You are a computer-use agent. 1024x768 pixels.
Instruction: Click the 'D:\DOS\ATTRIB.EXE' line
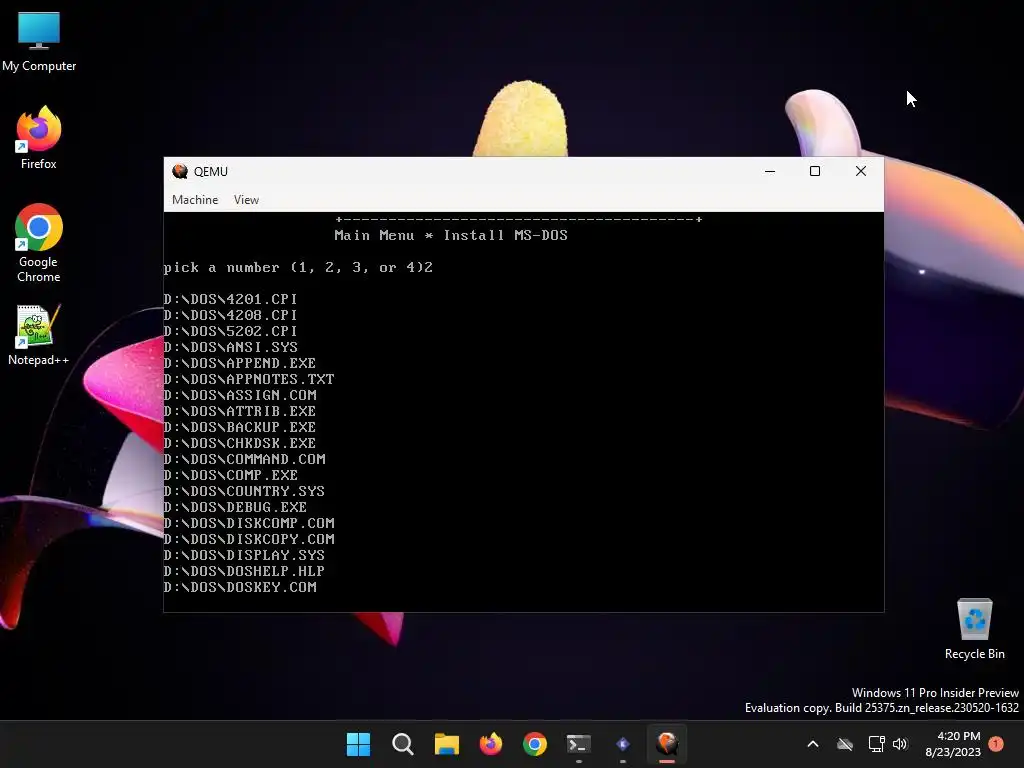(240, 411)
